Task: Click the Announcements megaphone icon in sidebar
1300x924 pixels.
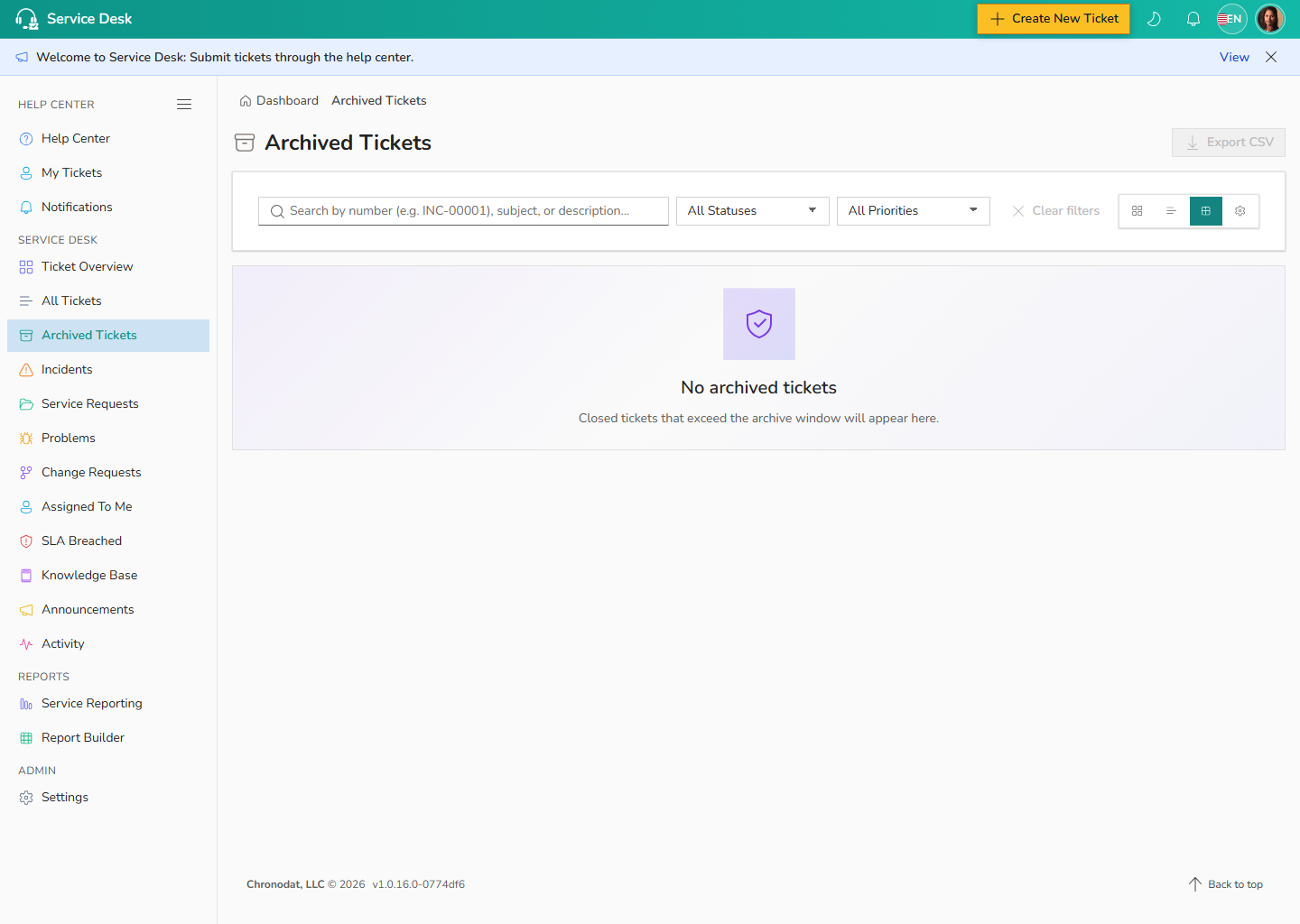Action: 26,610
